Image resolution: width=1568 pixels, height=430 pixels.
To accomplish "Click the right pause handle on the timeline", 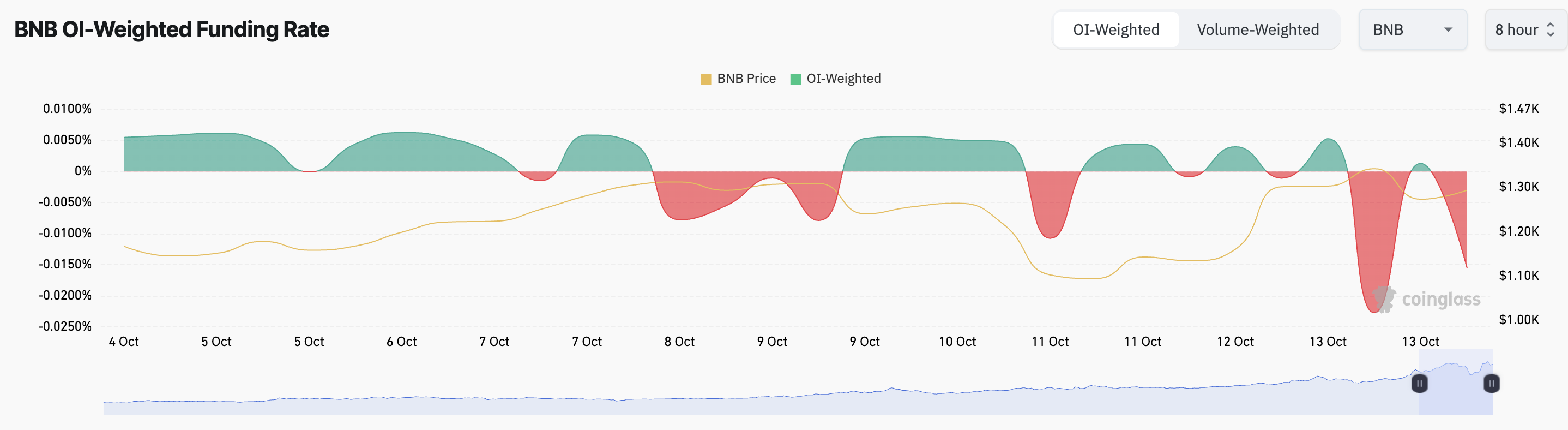I will 1491,383.
